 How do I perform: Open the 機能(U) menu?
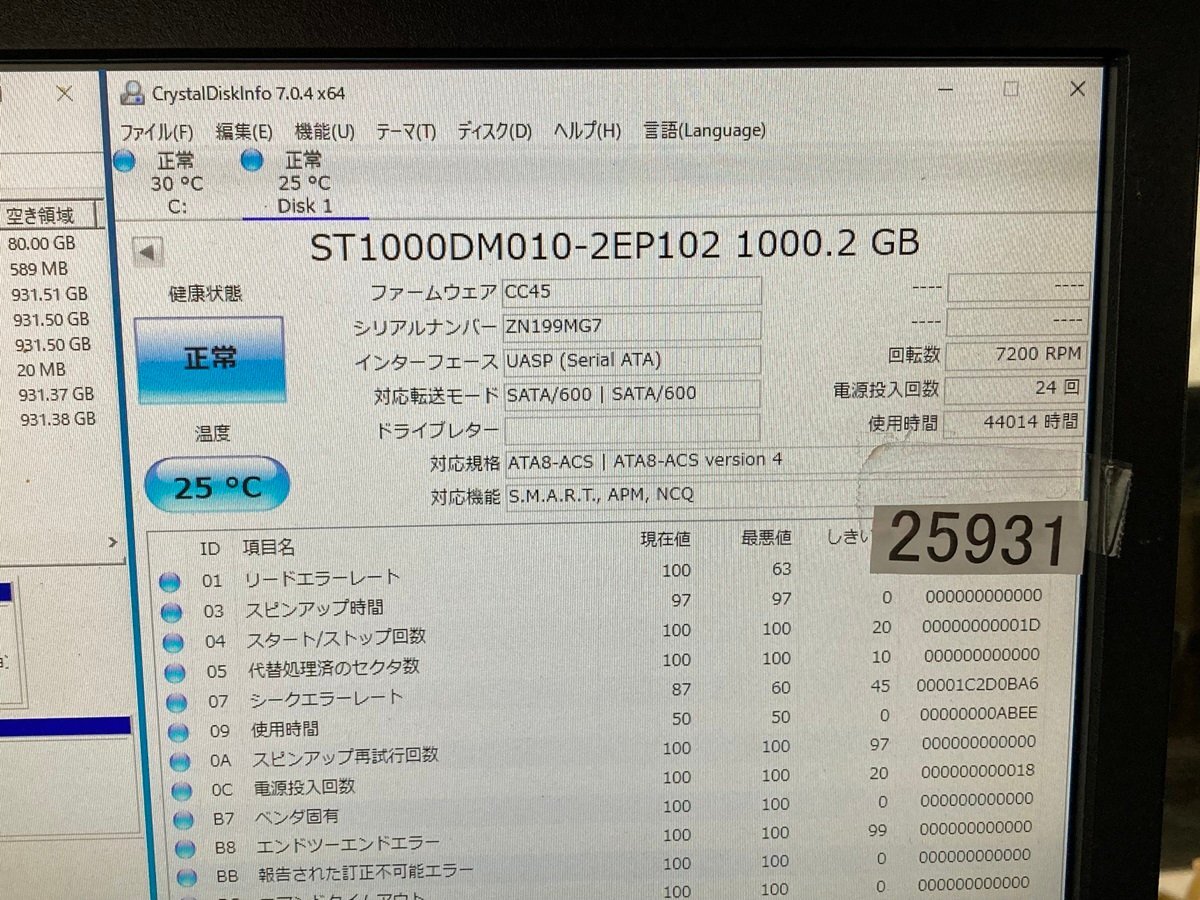tap(324, 131)
